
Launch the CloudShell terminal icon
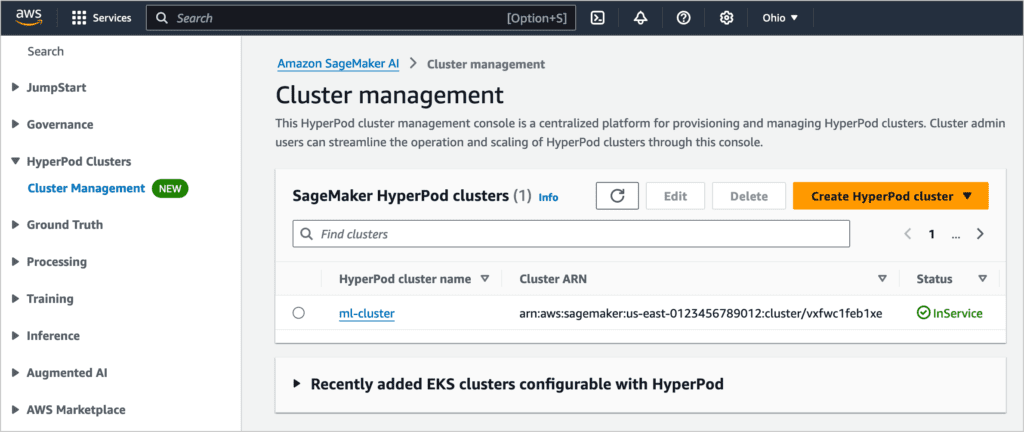coord(597,18)
